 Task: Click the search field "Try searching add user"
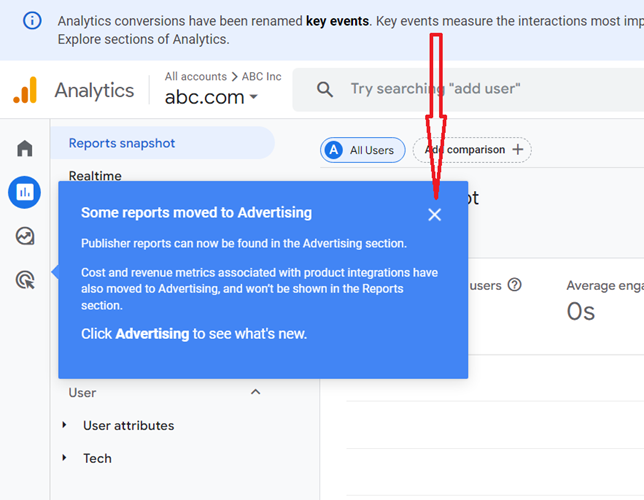[x=468, y=89]
